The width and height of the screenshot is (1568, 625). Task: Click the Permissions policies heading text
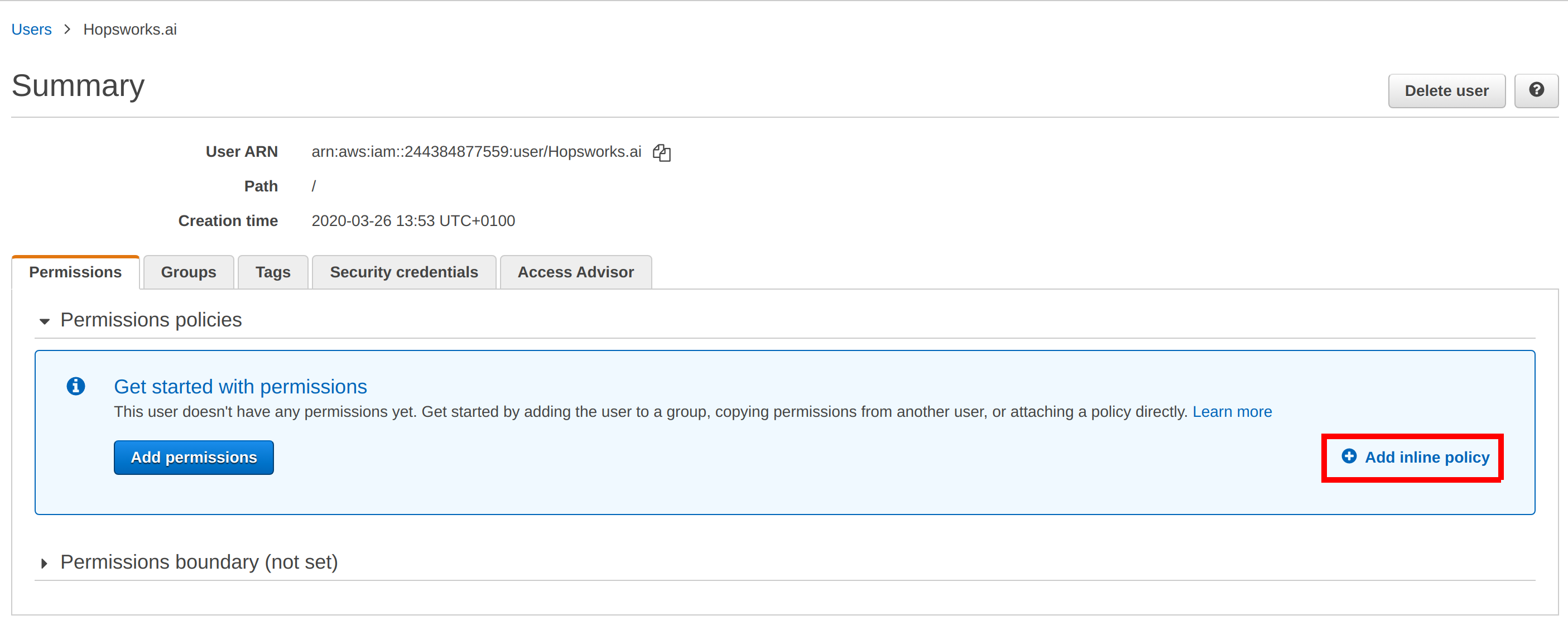(151, 320)
